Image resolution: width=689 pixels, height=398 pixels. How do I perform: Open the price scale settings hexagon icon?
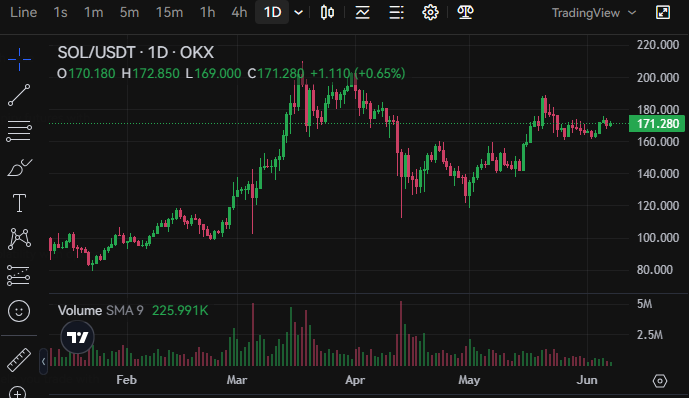tap(660, 380)
